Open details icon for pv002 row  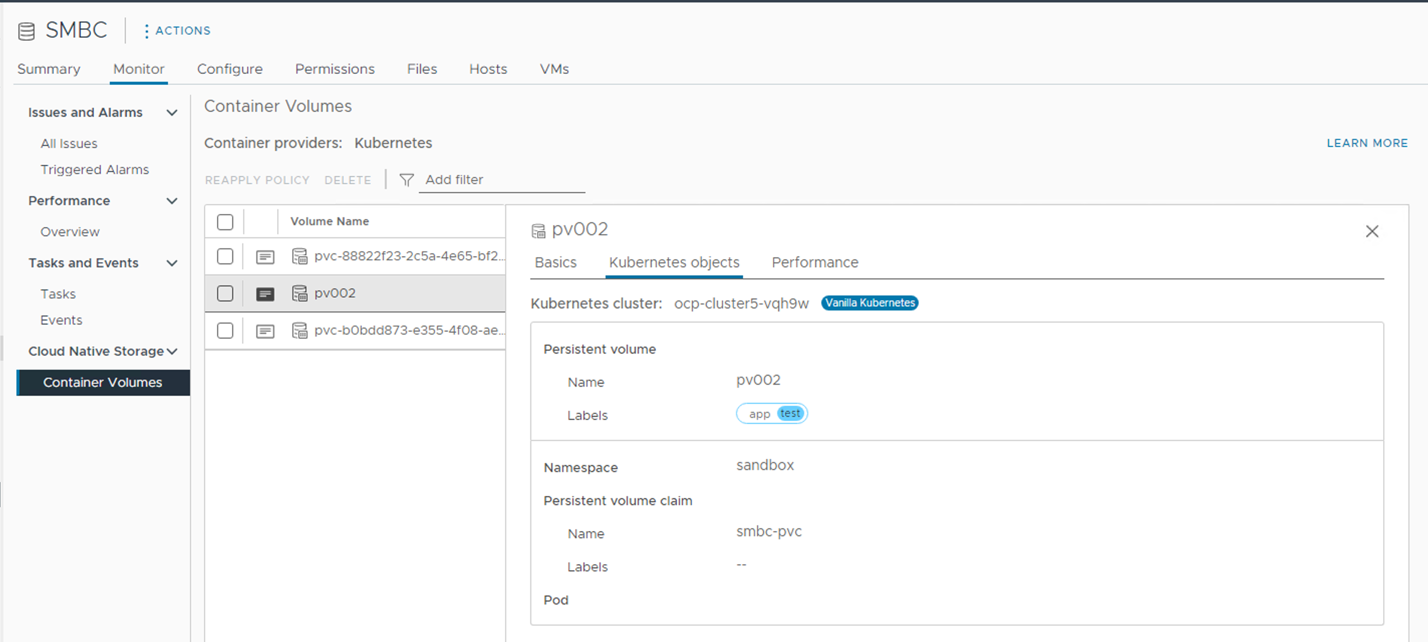pyautogui.click(x=265, y=294)
